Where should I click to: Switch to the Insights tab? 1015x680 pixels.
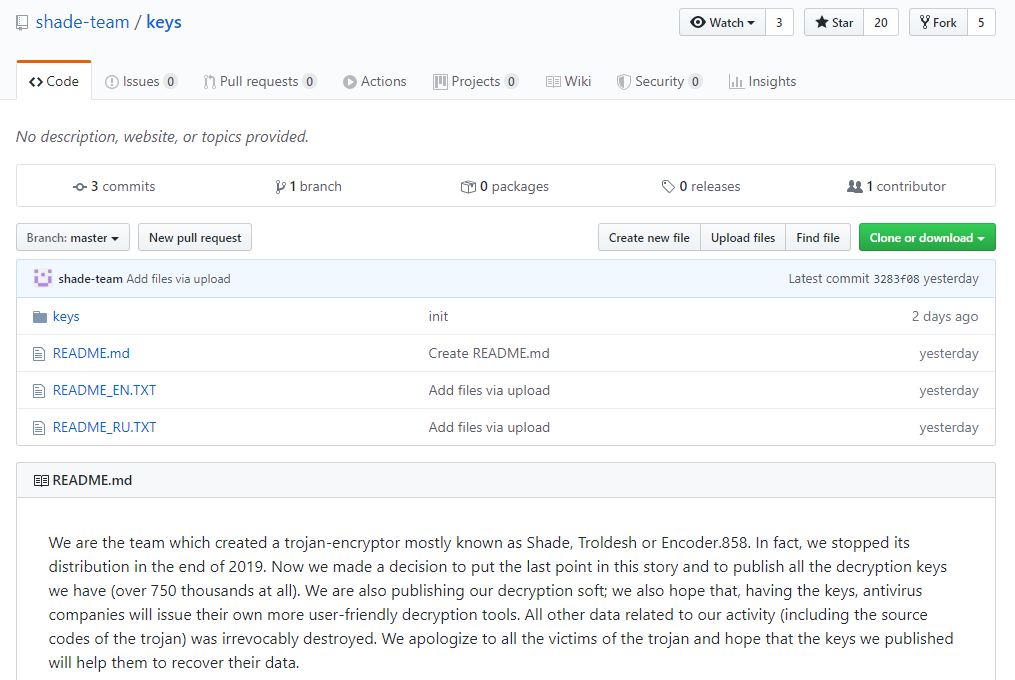point(763,82)
